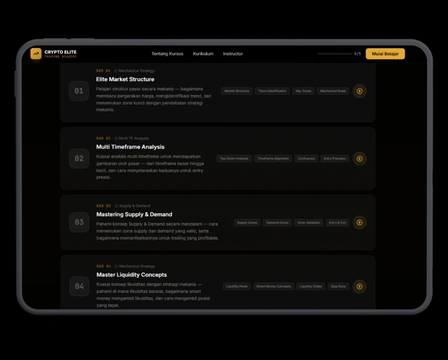The width and height of the screenshot is (448, 360).
Task: Open the Elite Market Structure title
Action: coord(125,79)
